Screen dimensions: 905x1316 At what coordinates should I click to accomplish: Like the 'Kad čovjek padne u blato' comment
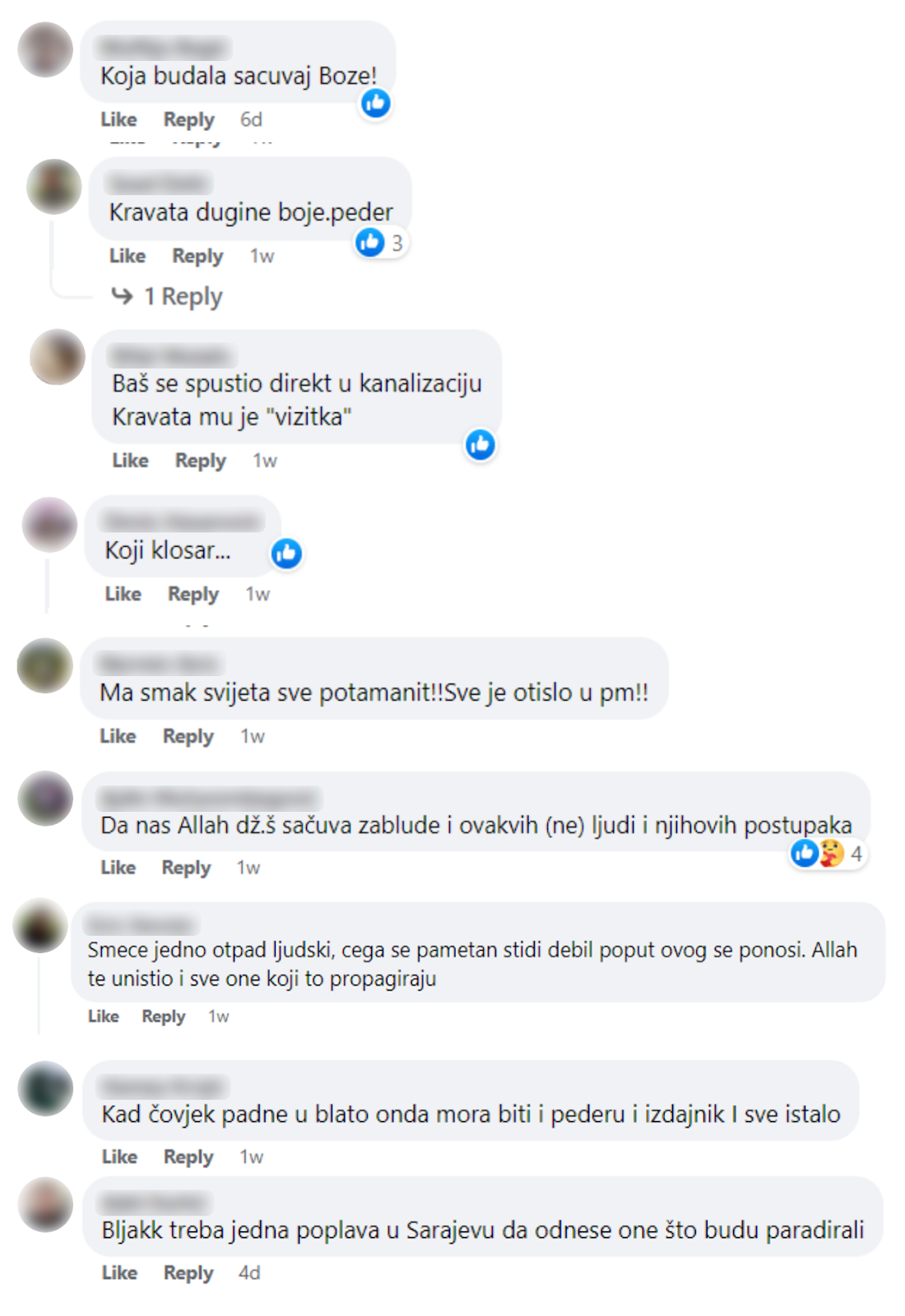coord(119,1157)
